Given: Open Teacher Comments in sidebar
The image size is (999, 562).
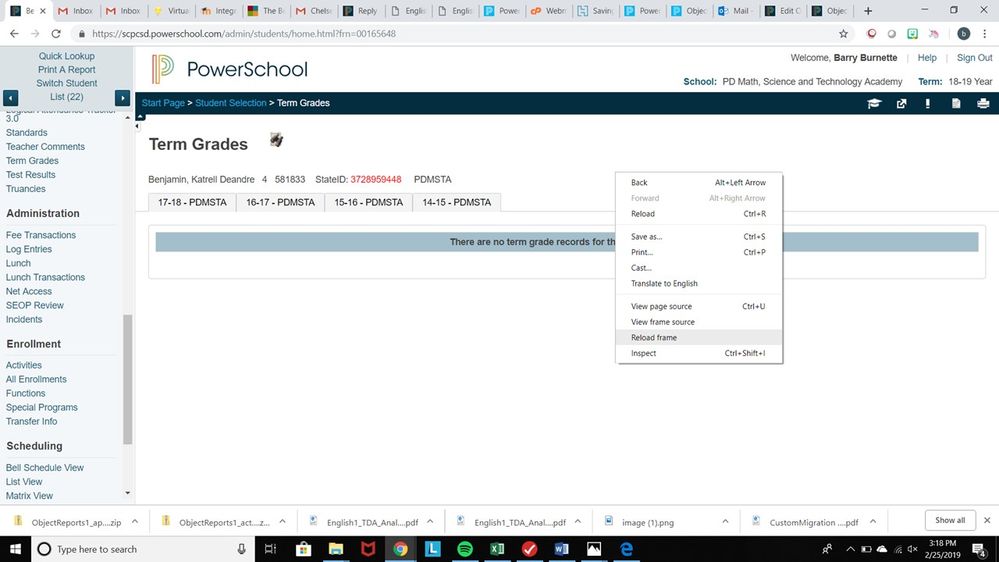Looking at the screenshot, I should pyautogui.click(x=45, y=147).
